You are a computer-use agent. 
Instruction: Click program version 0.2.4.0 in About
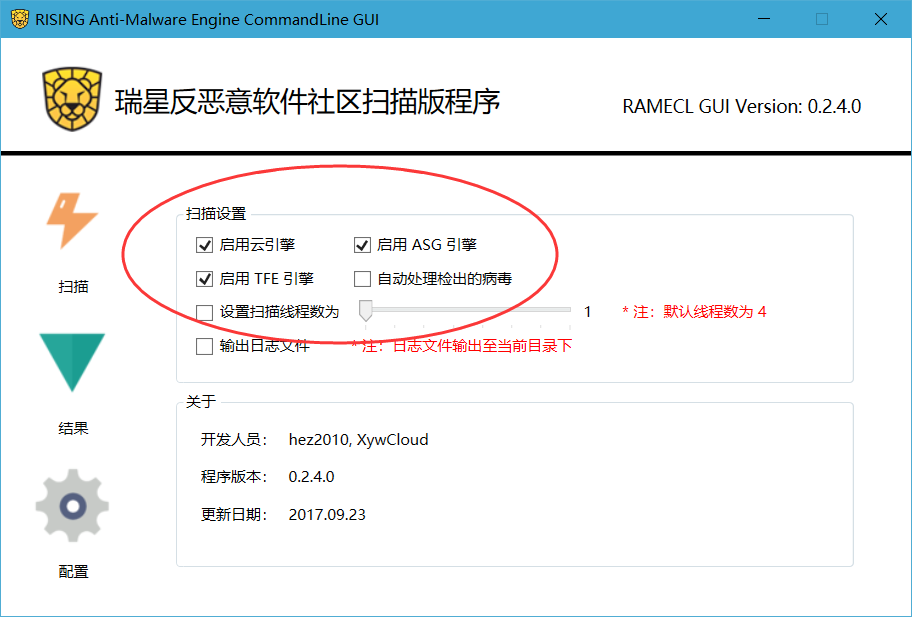(311, 477)
